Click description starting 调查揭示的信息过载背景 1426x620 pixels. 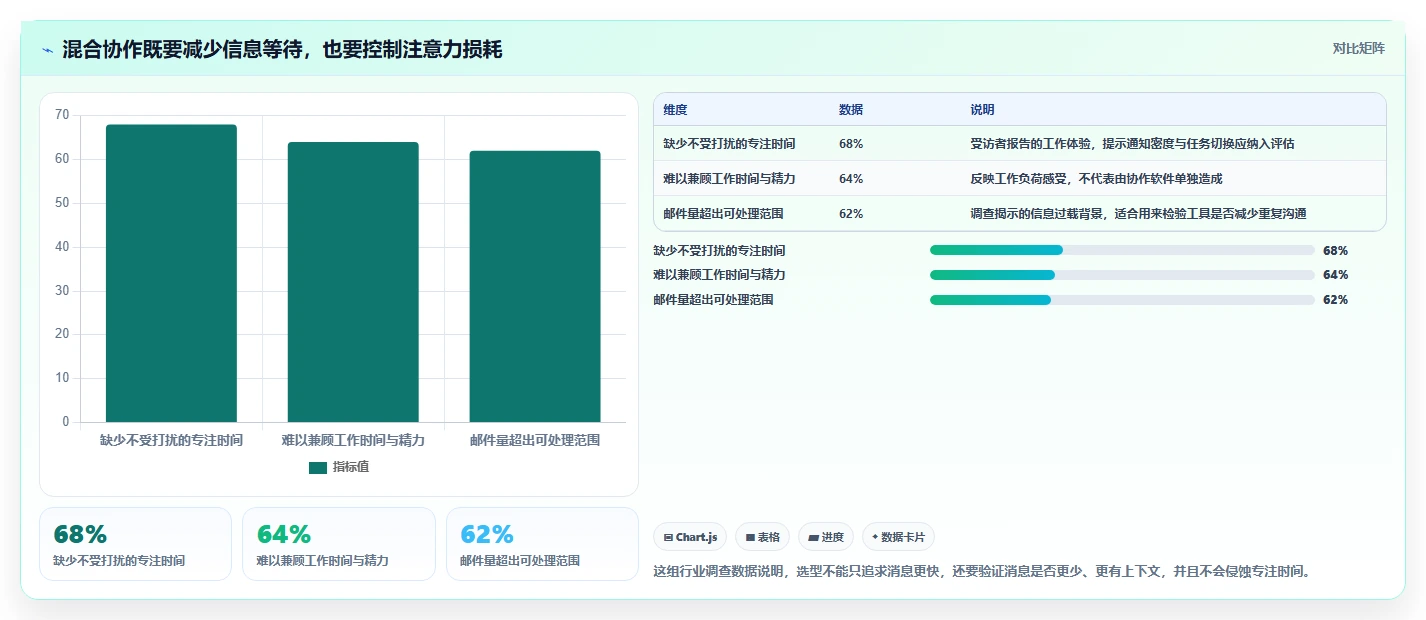tap(1138, 214)
